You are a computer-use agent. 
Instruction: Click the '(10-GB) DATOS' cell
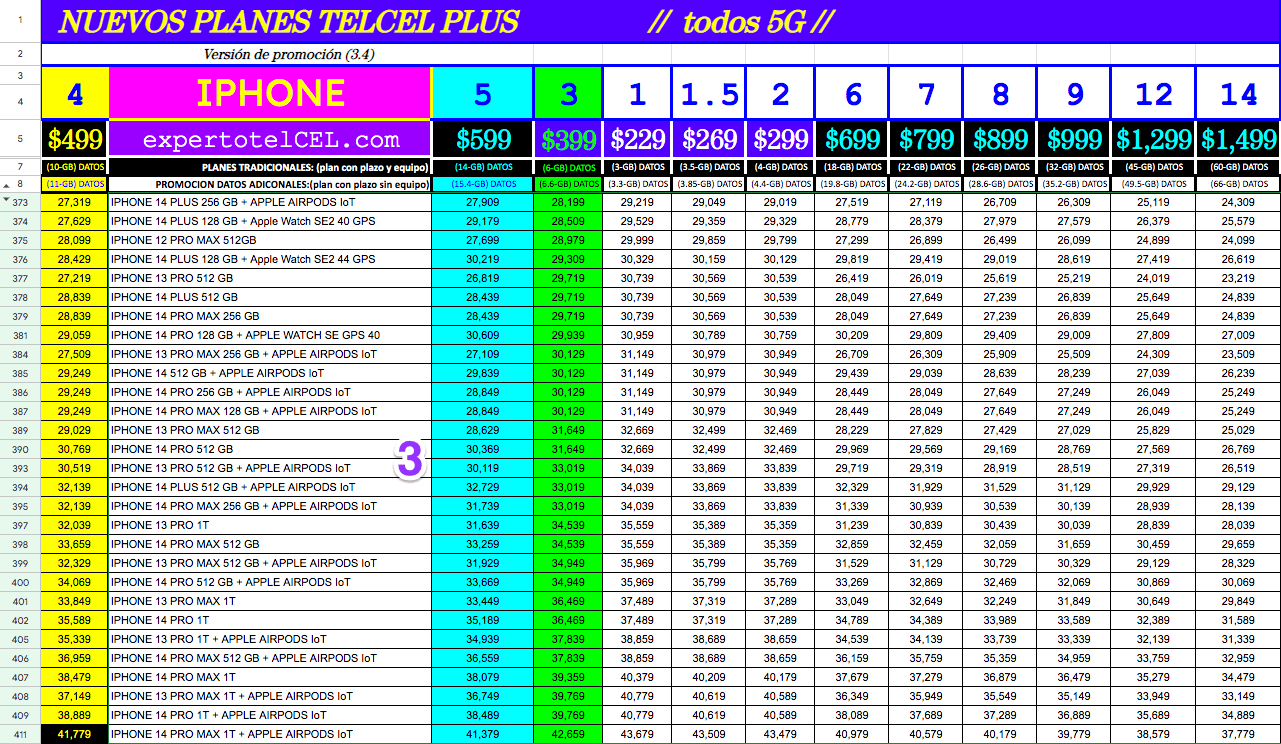75,167
